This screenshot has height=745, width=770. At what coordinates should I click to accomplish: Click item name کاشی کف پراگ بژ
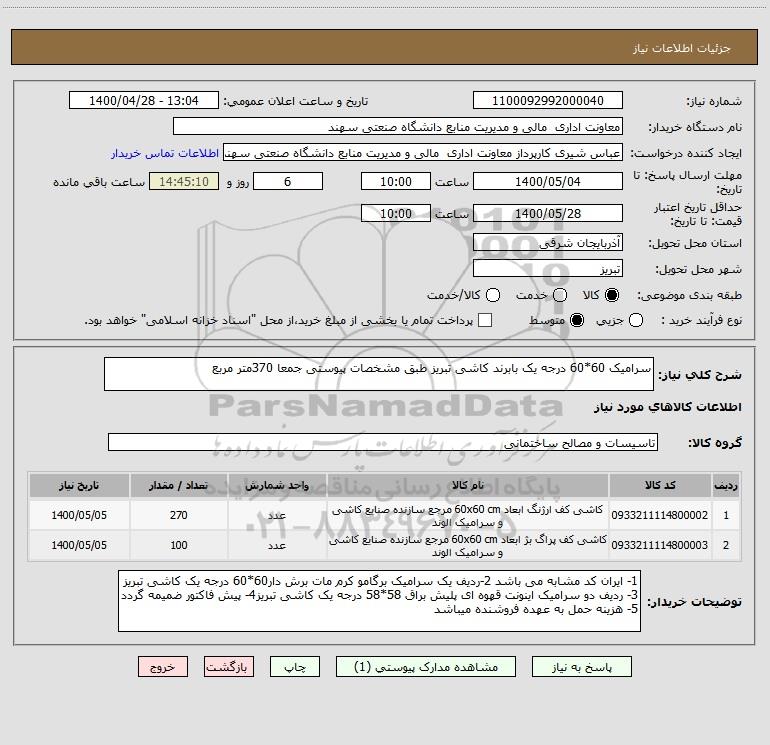tap(468, 546)
